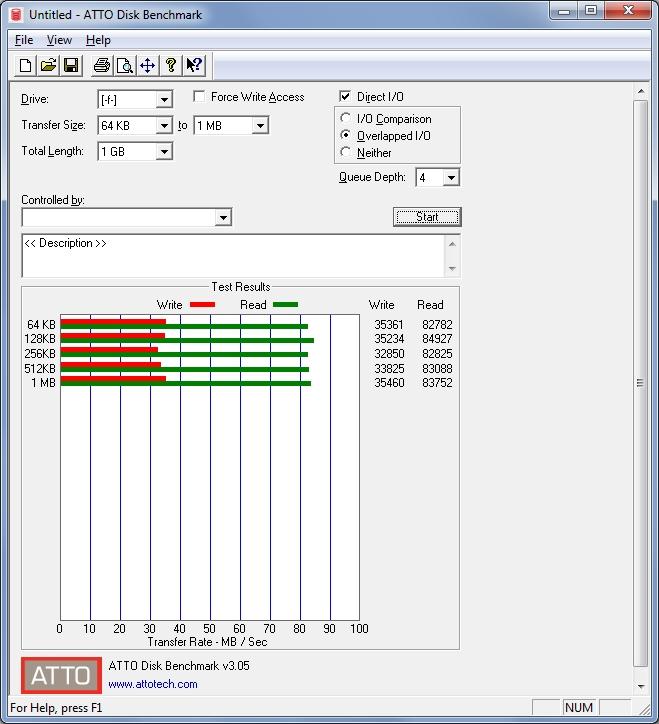This screenshot has width=659, height=724.
Task: Click the main window scrollbar down arrow
Action: pos(641,687)
